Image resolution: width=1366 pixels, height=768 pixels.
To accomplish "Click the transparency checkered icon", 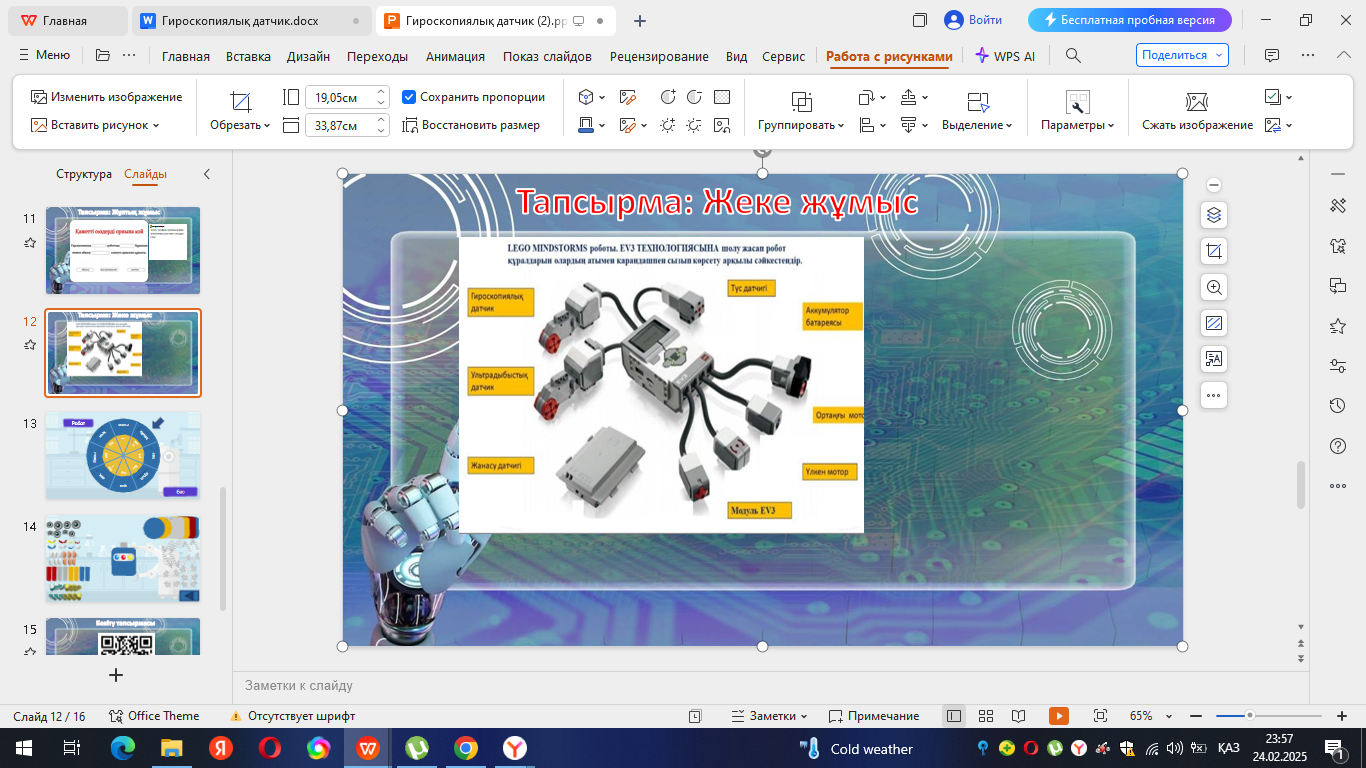I will [x=722, y=97].
